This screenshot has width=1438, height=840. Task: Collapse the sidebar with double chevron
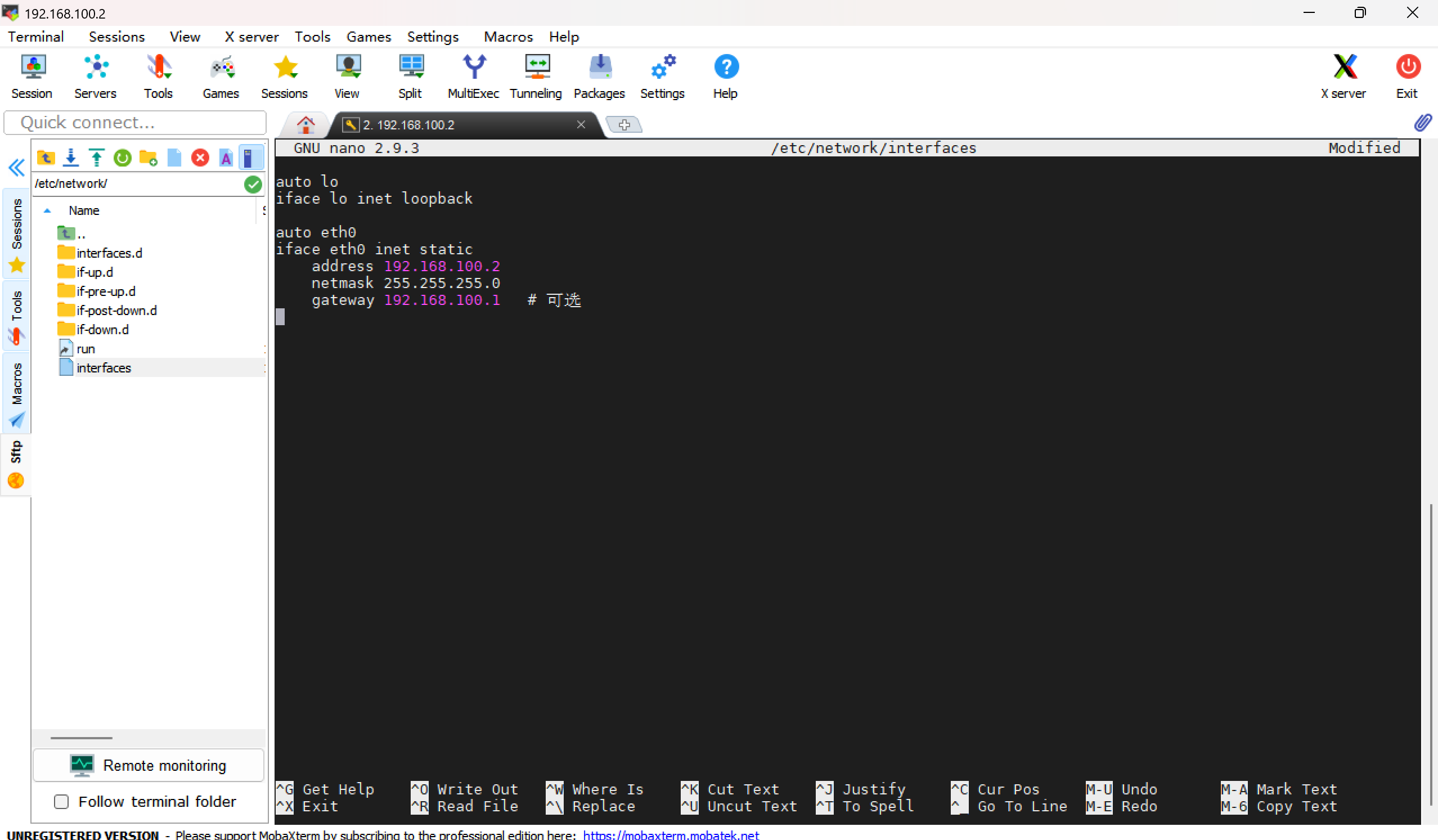(x=16, y=168)
